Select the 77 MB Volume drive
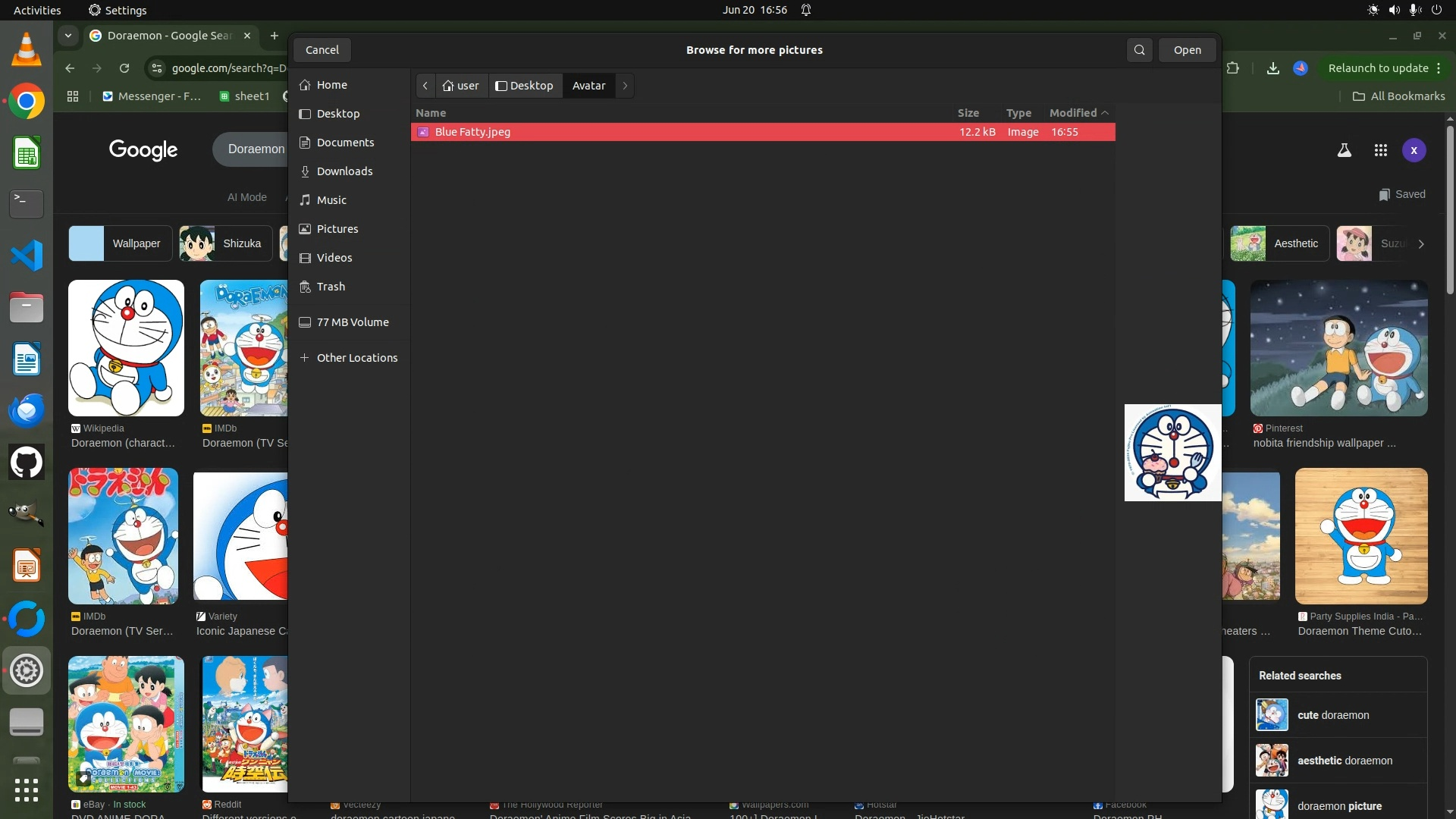This screenshot has width=1456, height=819. [353, 322]
